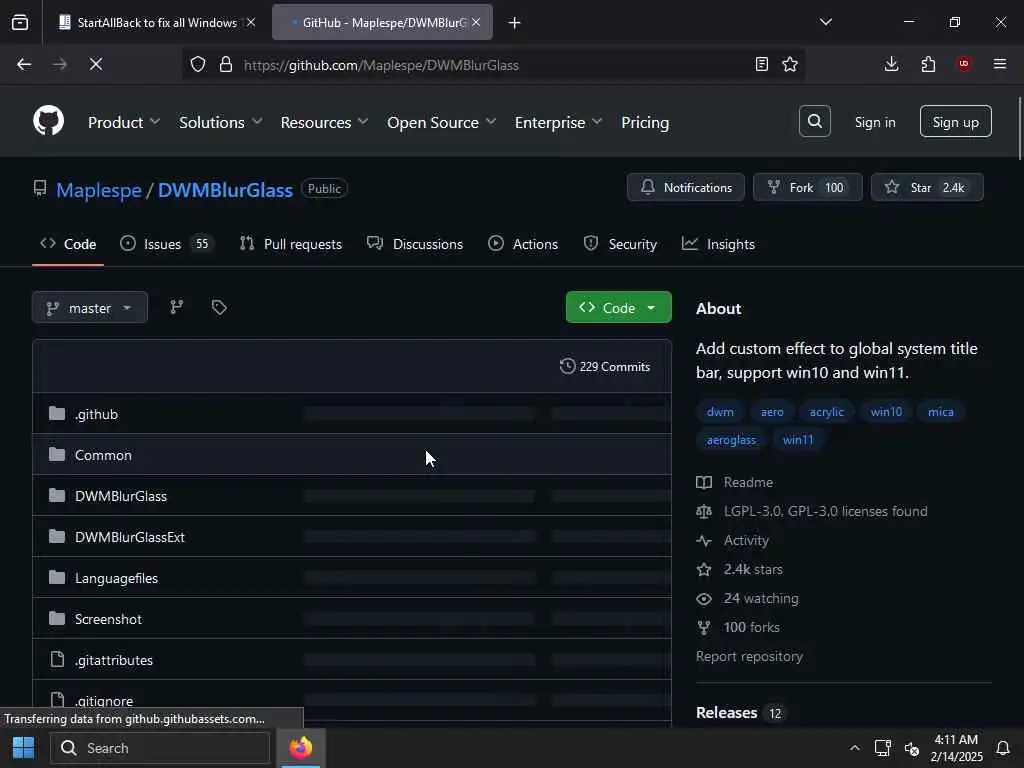The height and width of the screenshot is (768, 1024).
Task: Open Firefox tracking protection shield icon
Action: pos(198,64)
